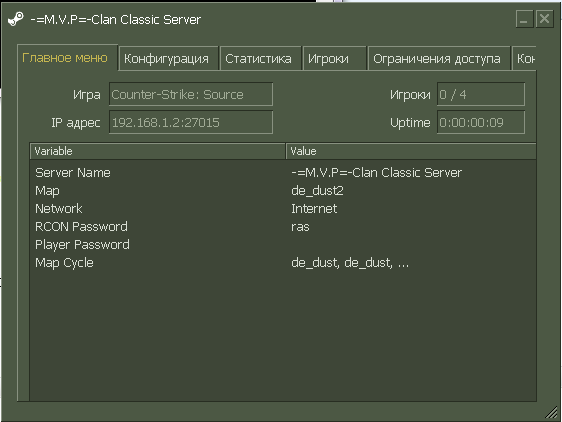Image resolution: width=562 pixels, height=422 pixels.
Task: Click the IP адрес field 192.168.1.2:27015
Action: (x=191, y=122)
